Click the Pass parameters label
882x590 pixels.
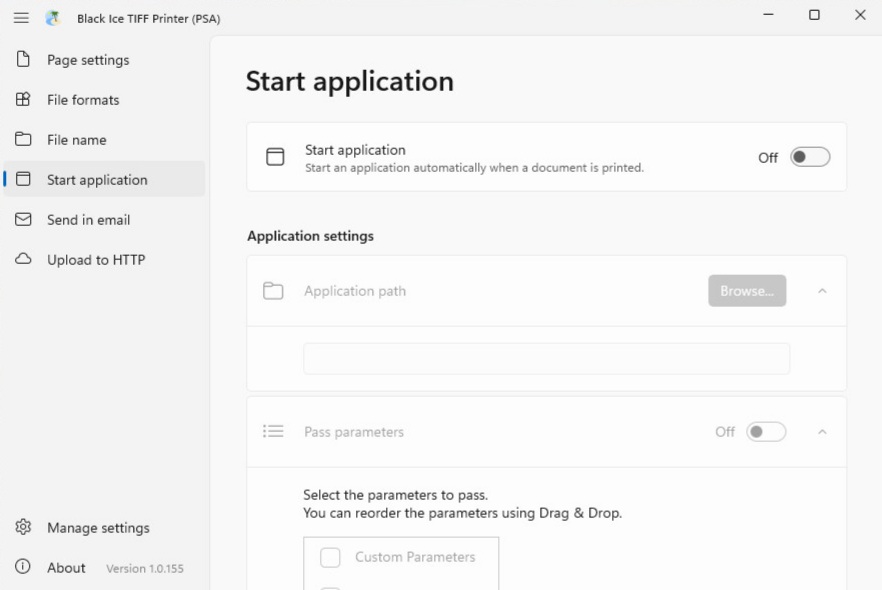point(354,432)
